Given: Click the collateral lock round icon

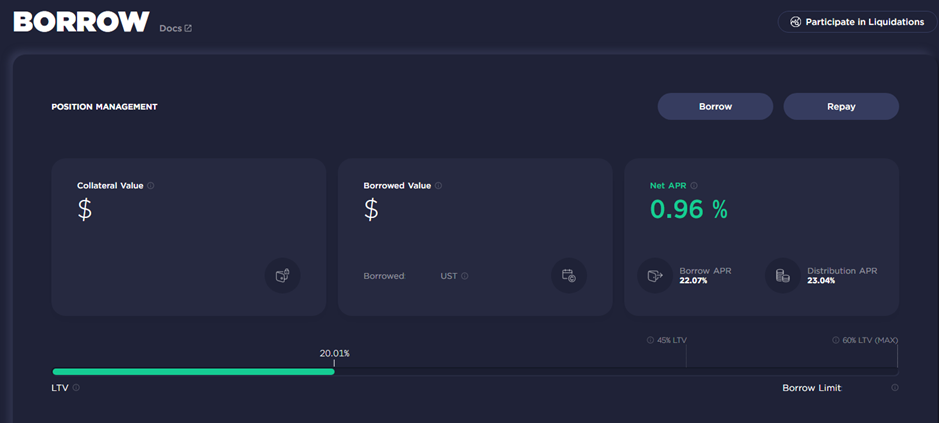Looking at the screenshot, I should tap(283, 276).
